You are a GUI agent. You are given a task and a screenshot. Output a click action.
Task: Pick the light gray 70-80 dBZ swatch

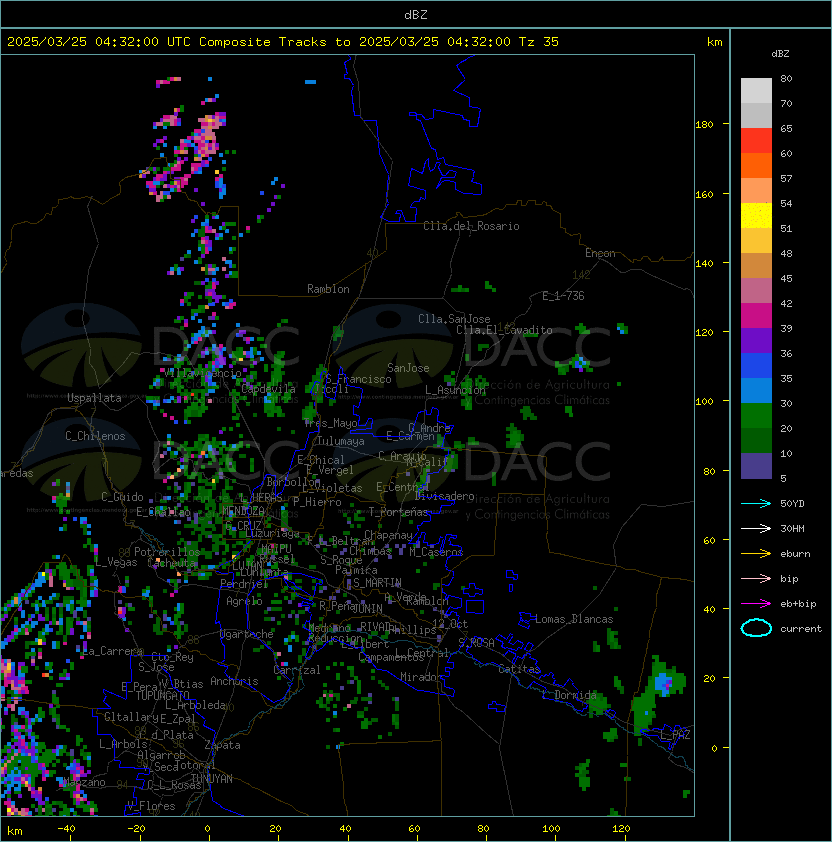pyautogui.click(x=756, y=90)
